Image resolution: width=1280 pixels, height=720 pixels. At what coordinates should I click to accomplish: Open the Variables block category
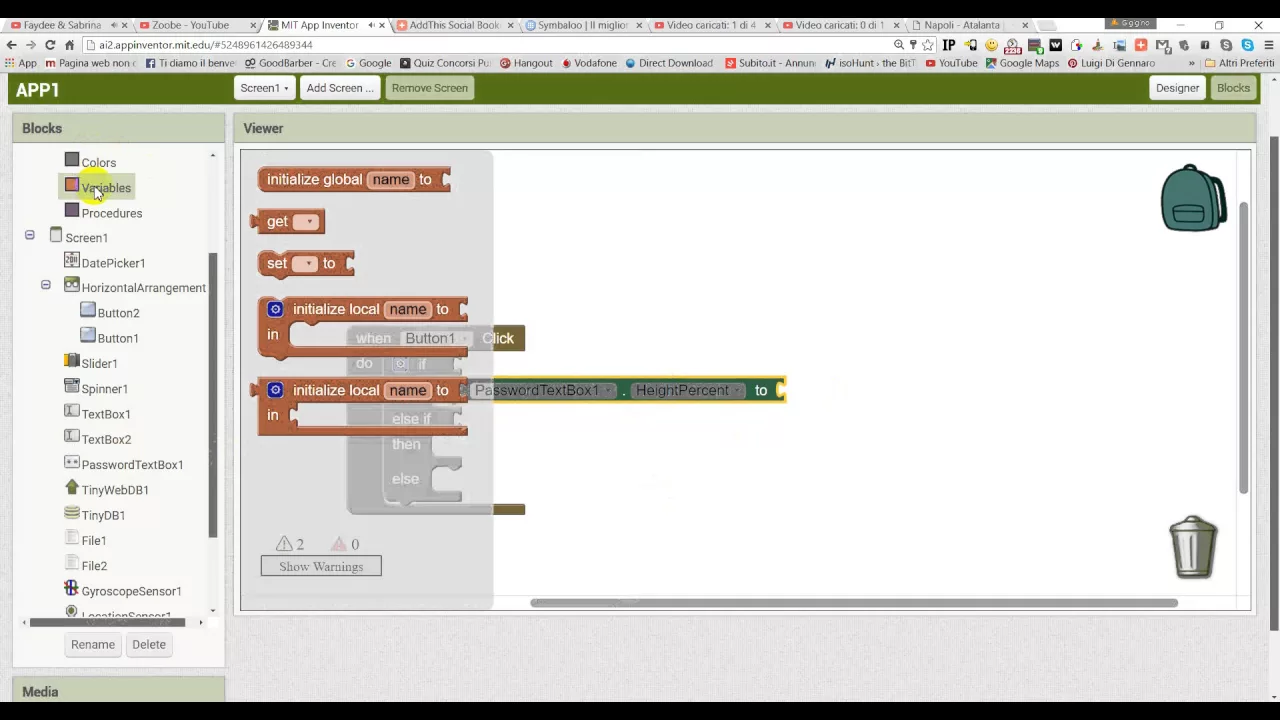[106, 188]
